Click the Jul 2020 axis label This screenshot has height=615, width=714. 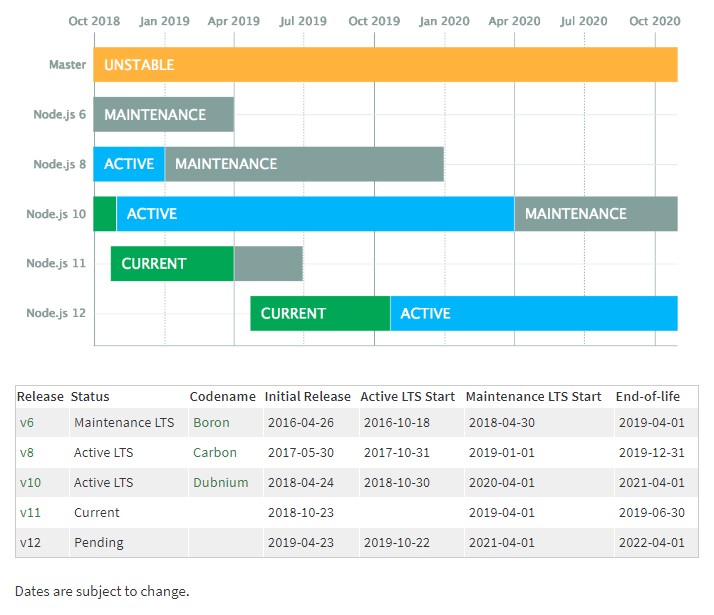(584, 21)
